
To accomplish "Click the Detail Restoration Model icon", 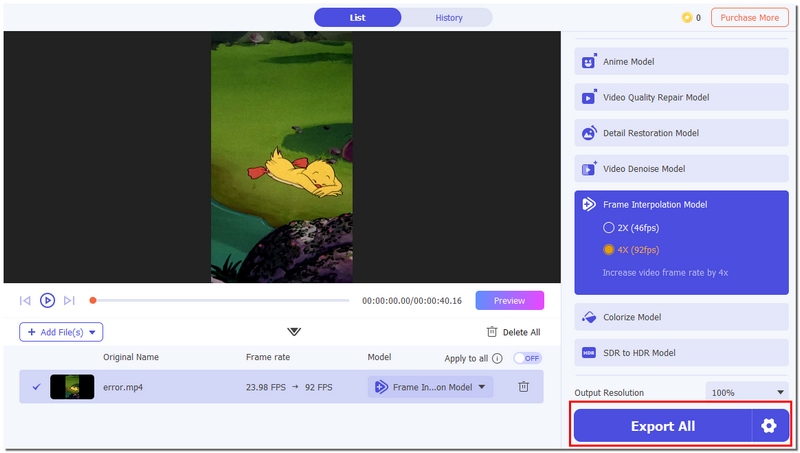I will 589,133.
